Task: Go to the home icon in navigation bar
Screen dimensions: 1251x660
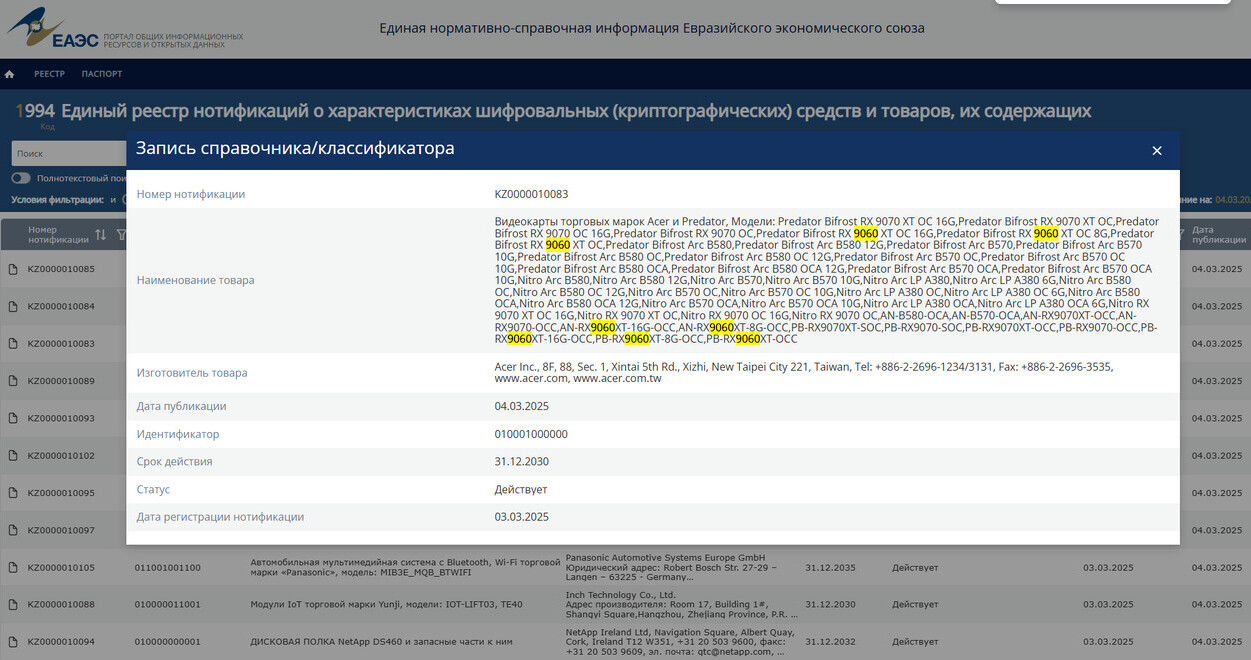Action: click(9, 74)
